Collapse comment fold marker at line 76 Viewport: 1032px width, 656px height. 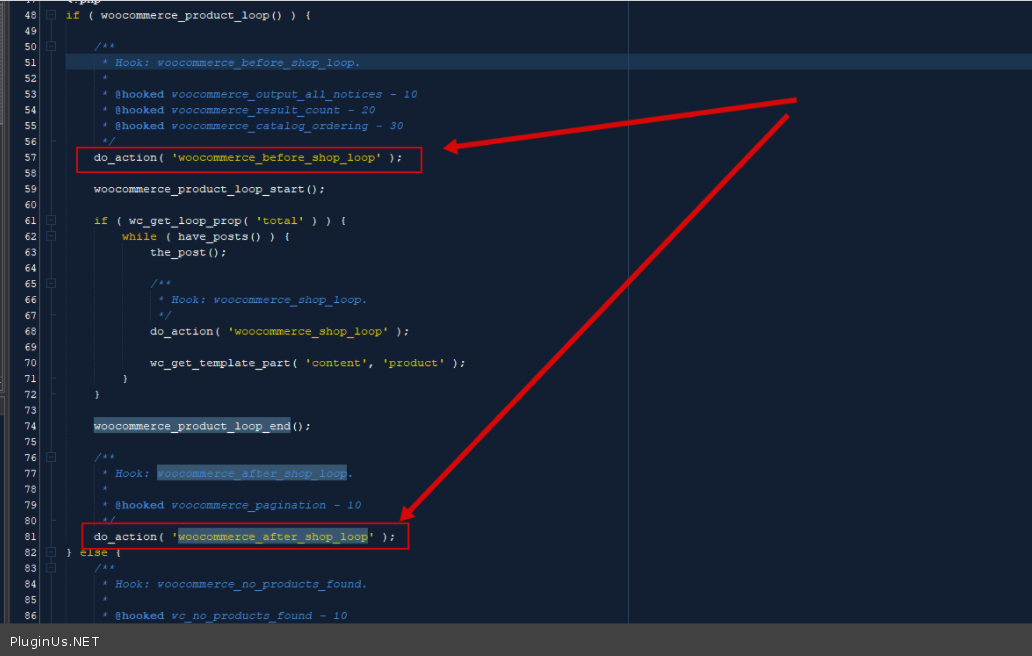(x=51, y=458)
